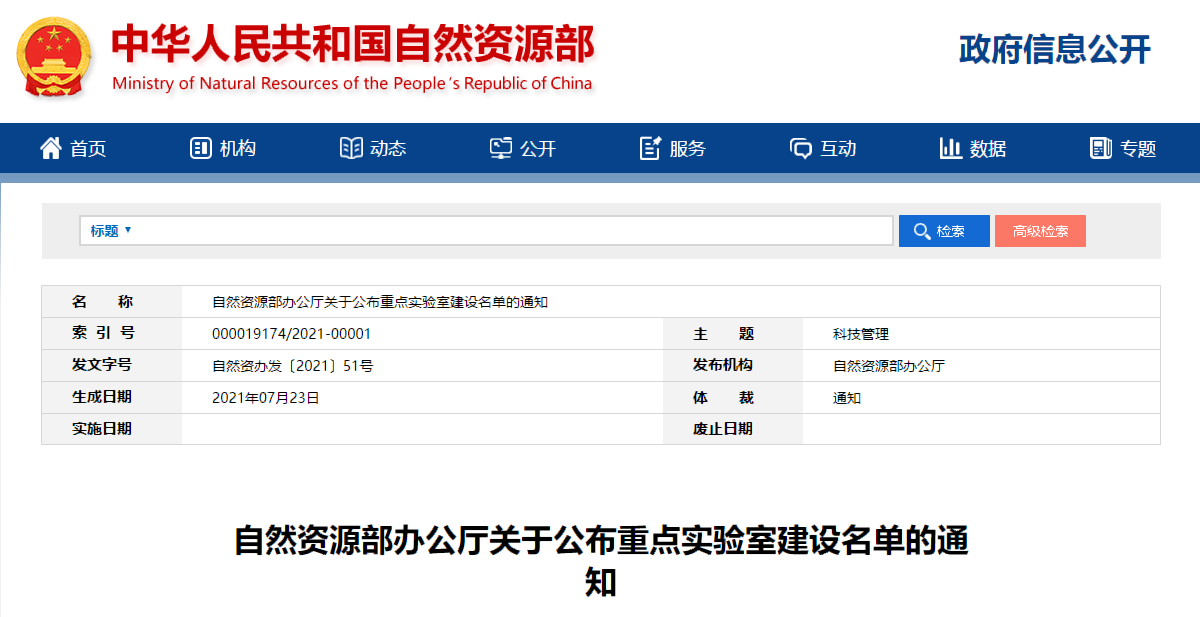Image resolution: width=1200 pixels, height=617 pixels.
Task: Click the large article headline
Action: pyautogui.click(x=601, y=561)
